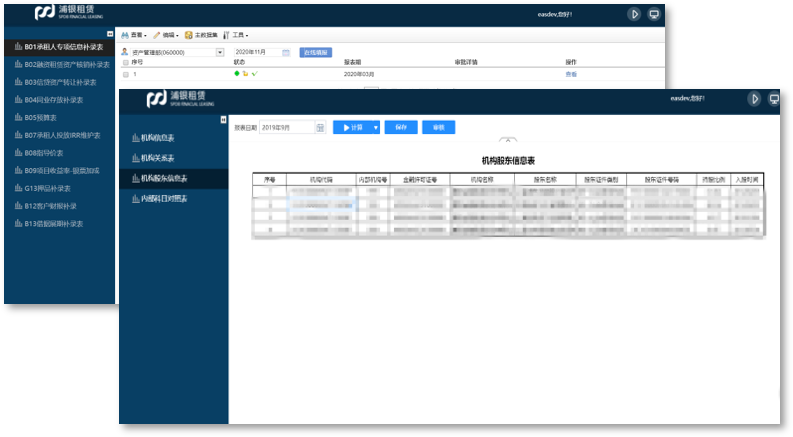The height and width of the screenshot is (437, 793).
Task: Collapse the back window's sidebar with the arrow icon
Action: coord(110,34)
